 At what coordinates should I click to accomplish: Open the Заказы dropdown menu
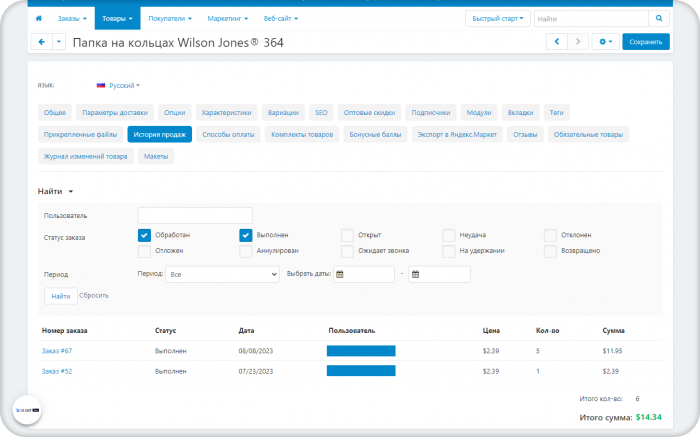72,18
